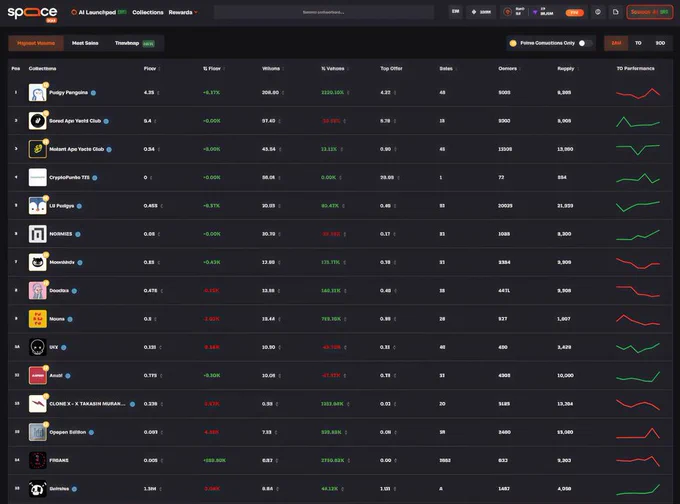The height and width of the screenshot is (504, 680).
Task: Click verified badge next to Nouns
Action: pyautogui.click(x=70, y=319)
